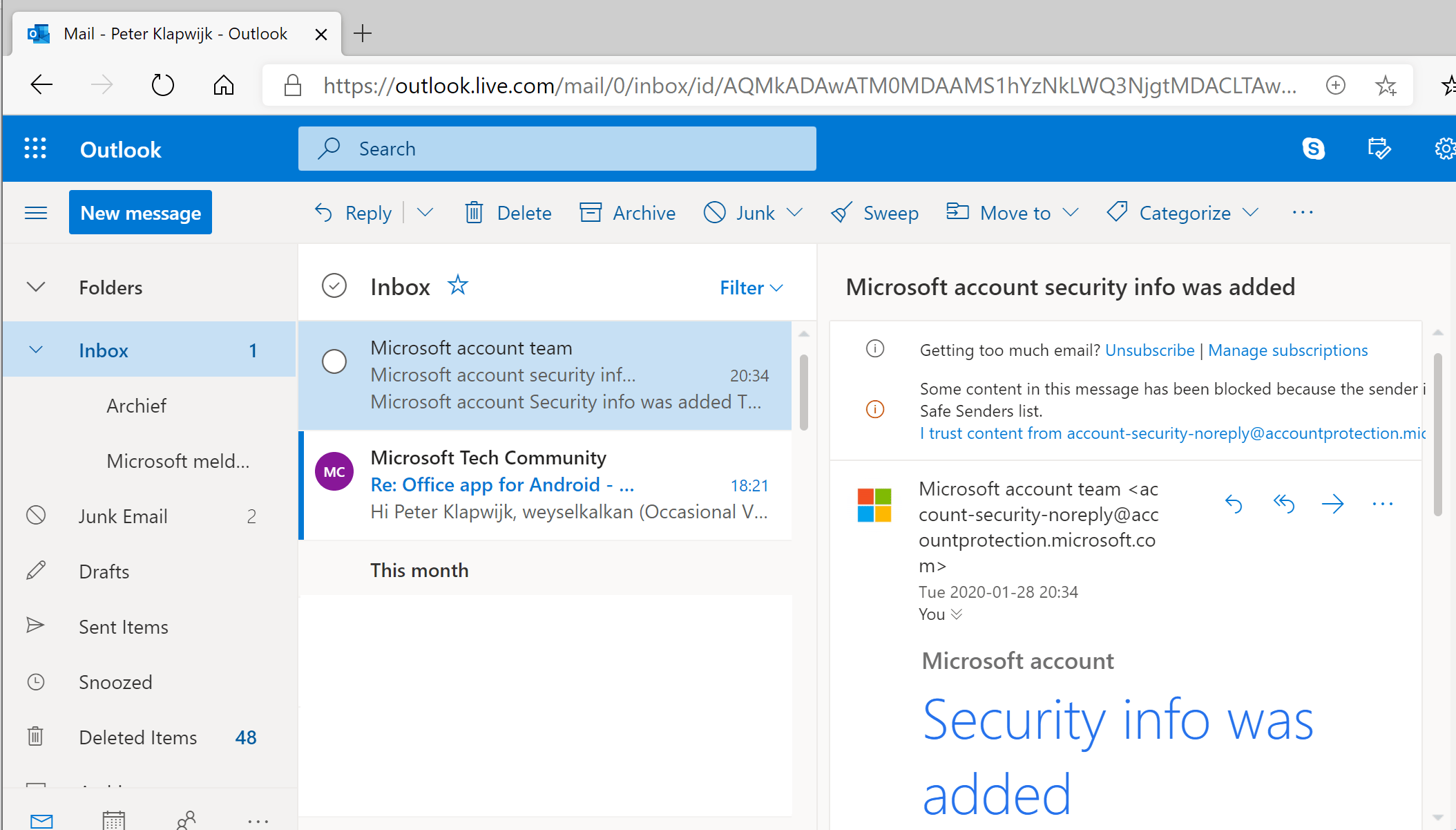Viewport: 1456px width, 830px height.
Task: Open Calendar icon in bottom navigation
Action: [x=113, y=820]
